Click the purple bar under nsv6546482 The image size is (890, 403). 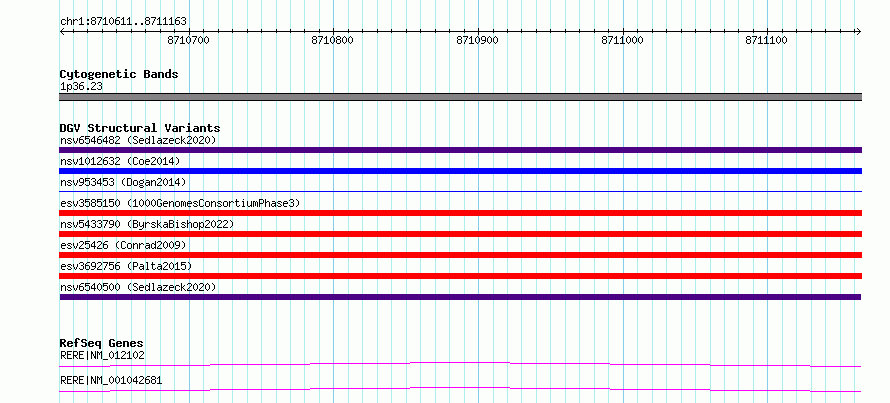point(460,150)
